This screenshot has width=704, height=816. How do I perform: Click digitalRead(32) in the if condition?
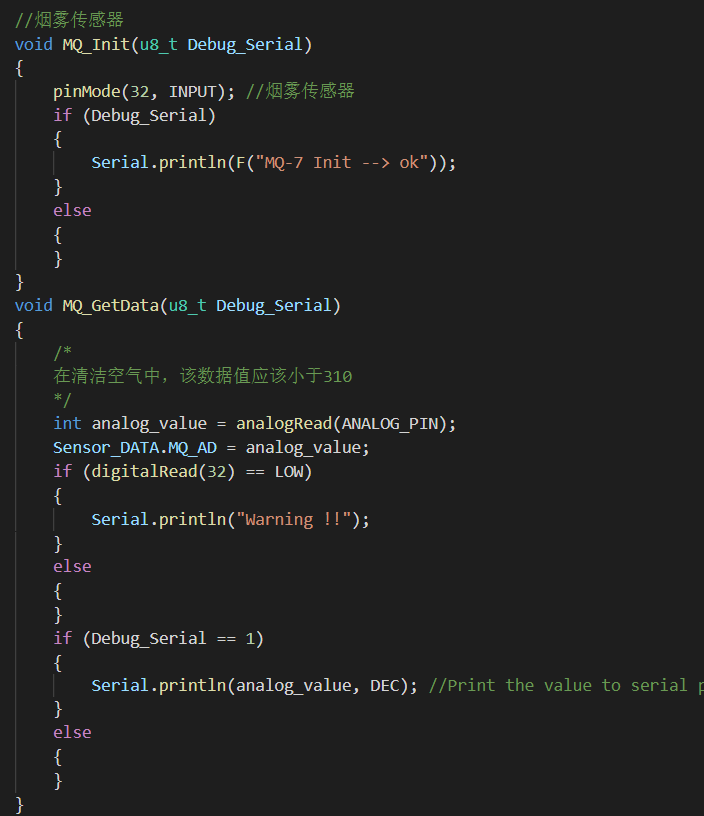163,471
